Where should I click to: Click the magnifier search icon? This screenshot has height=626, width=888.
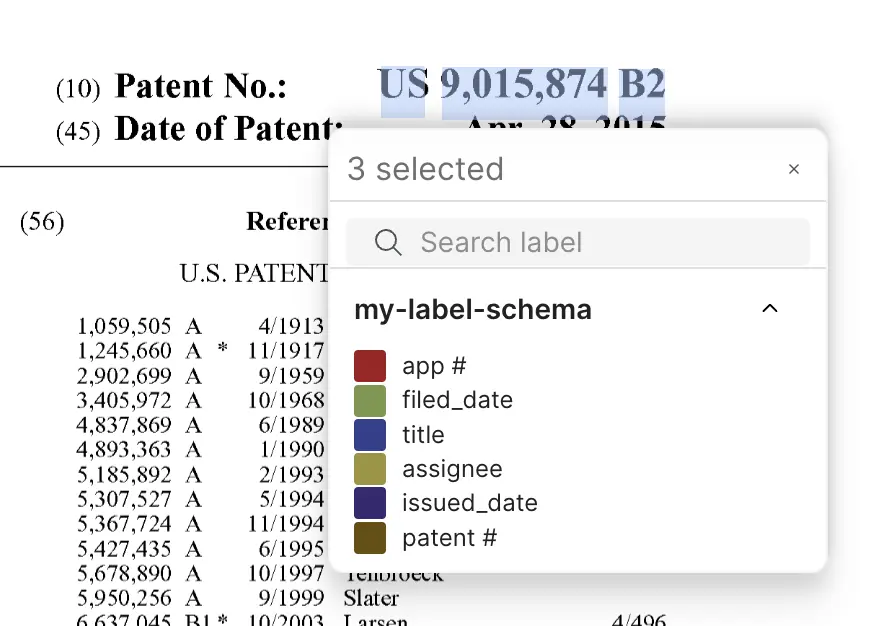pyautogui.click(x=388, y=242)
